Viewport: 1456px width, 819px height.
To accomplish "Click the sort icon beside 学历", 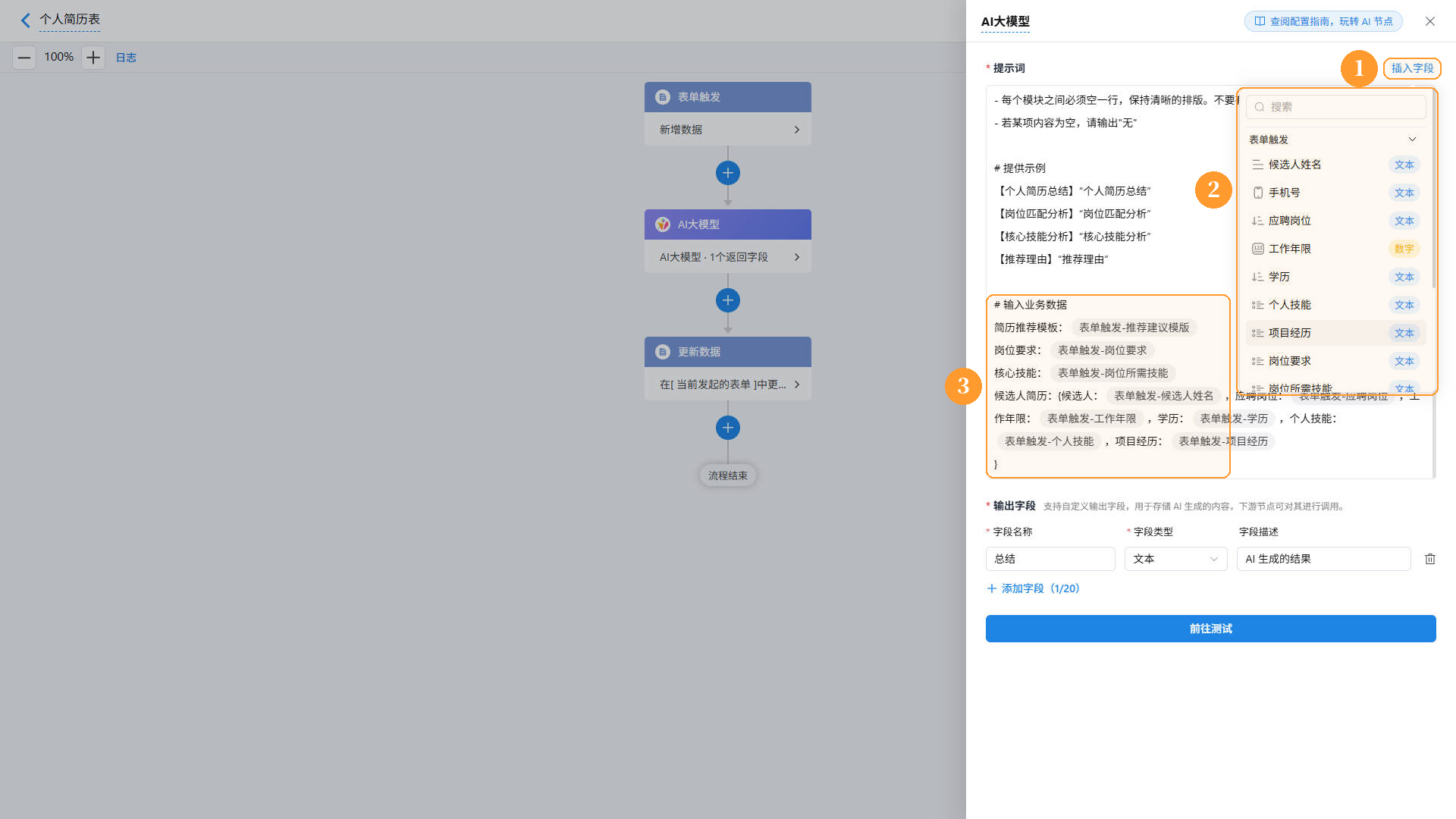I will (x=1258, y=277).
